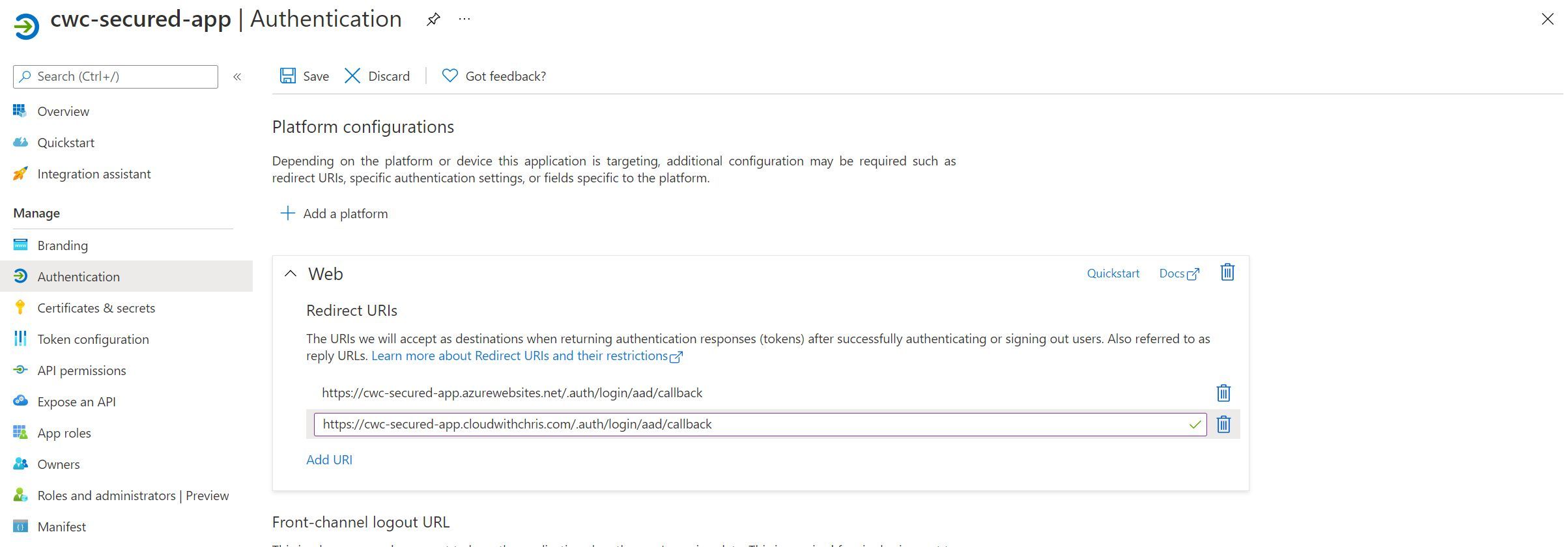Open the more options ellipsis in the header
Image resolution: width=1568 pixels, height=547 pixels.
click(x=464, y=20)
